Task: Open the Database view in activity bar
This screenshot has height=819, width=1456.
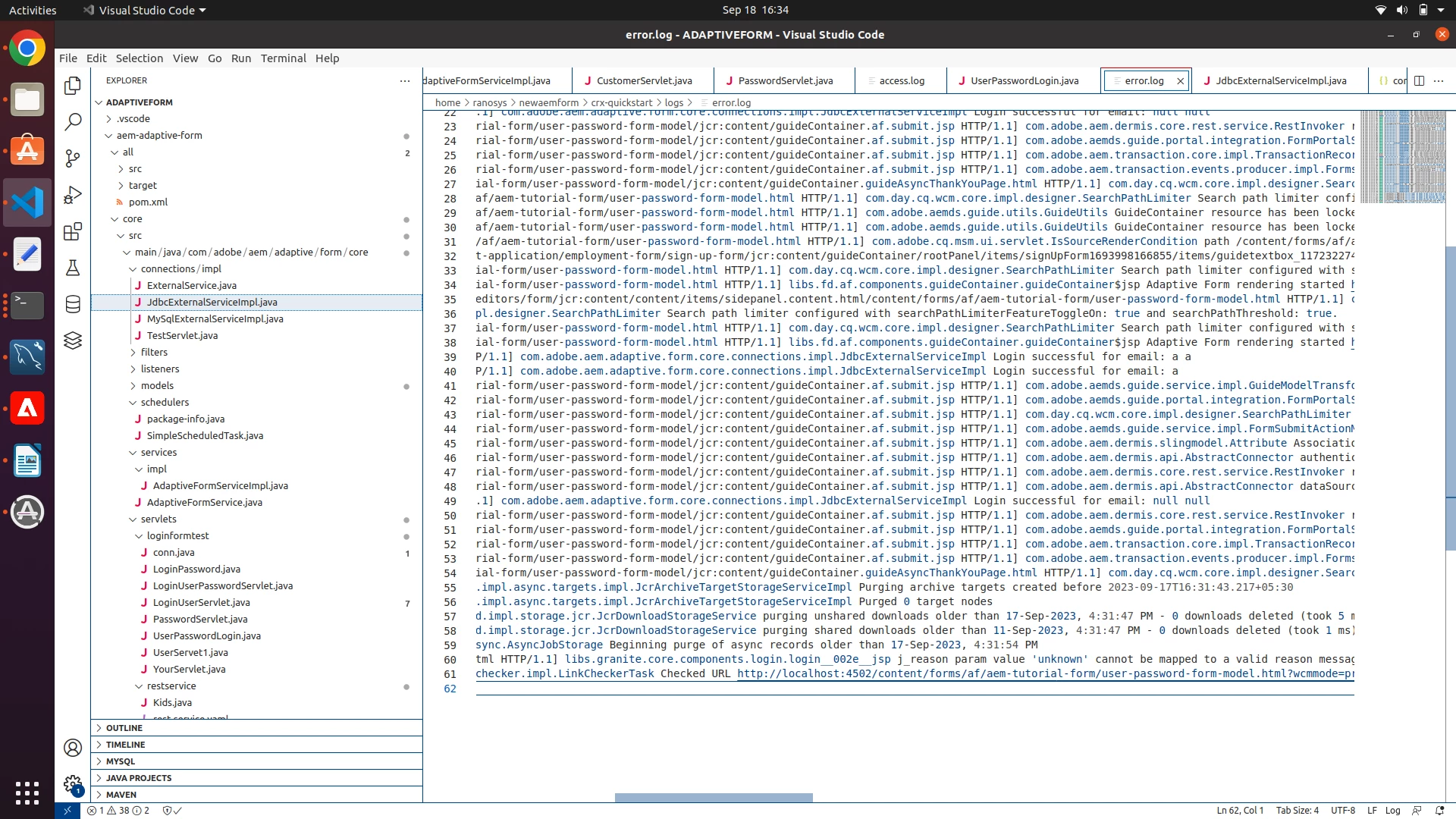Action: (73, 304)
